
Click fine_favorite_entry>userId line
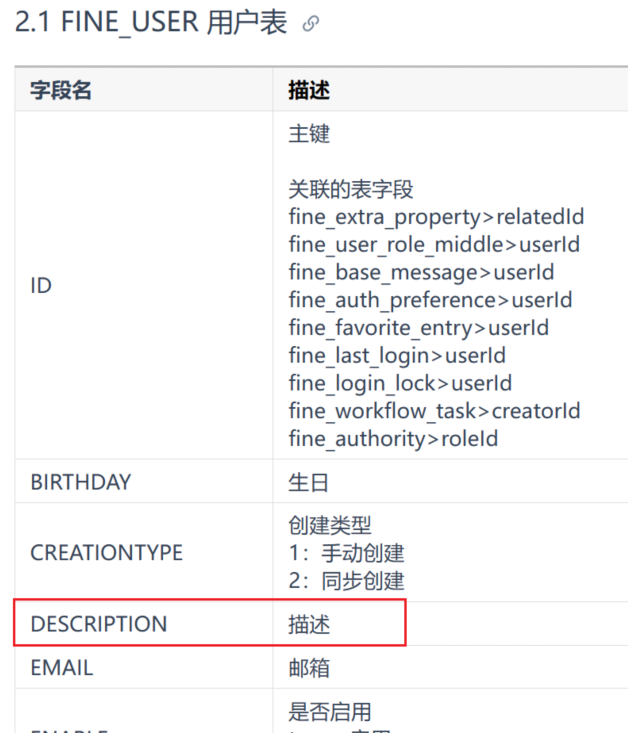pos(419,328)
